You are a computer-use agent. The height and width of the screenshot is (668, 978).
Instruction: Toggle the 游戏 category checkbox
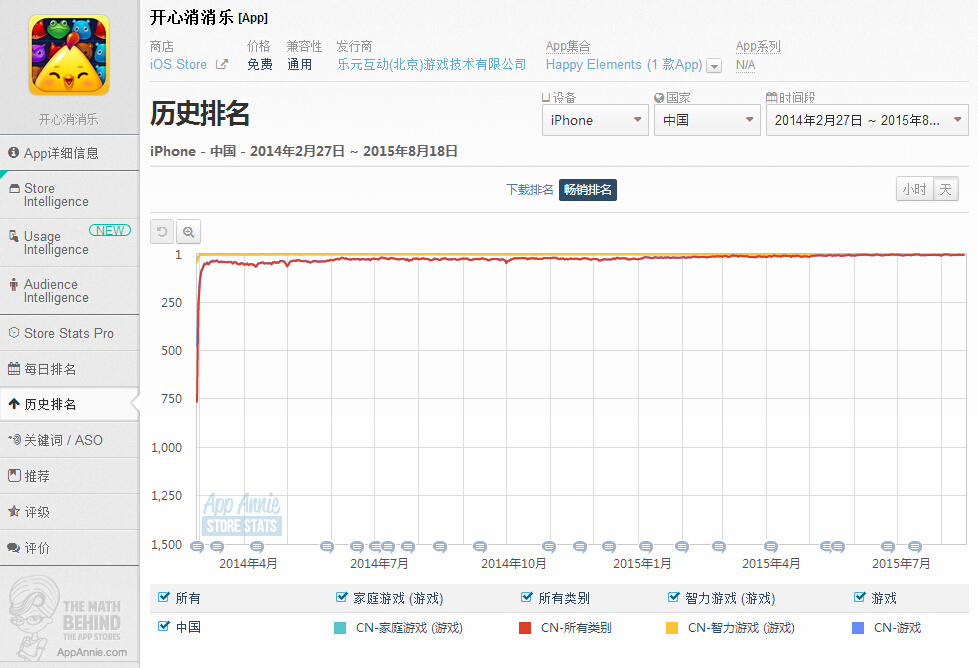coord(860,597)
